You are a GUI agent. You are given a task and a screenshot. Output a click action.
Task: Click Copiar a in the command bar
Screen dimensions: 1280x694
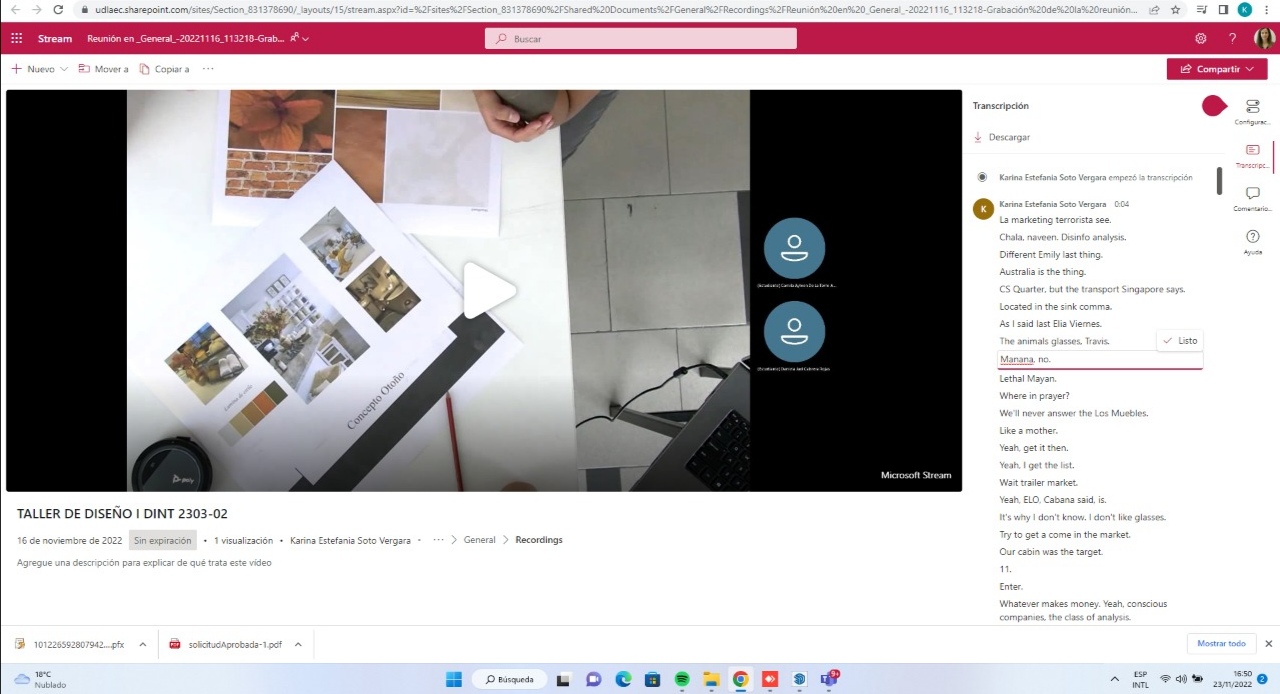pos(164,69)
